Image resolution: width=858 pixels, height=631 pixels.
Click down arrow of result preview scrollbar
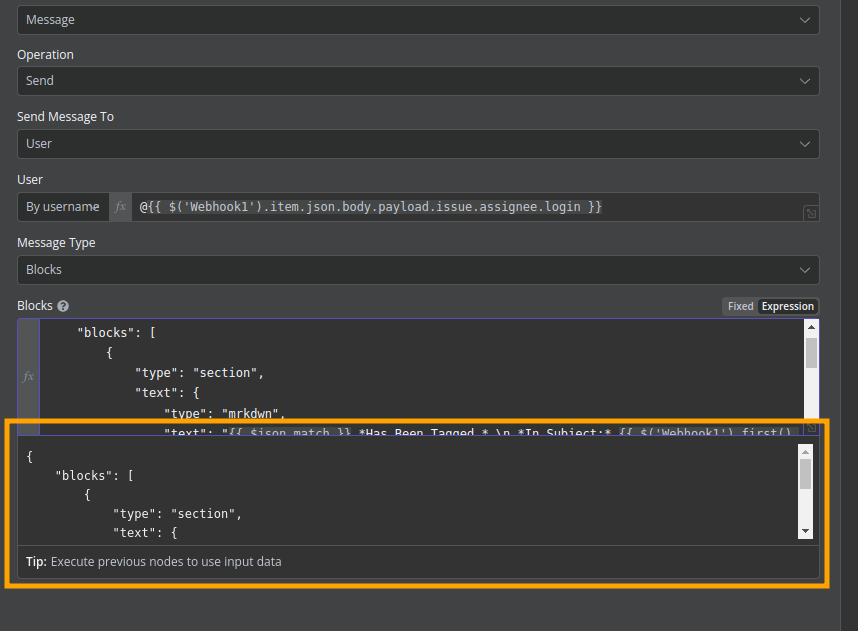[805, 531]
